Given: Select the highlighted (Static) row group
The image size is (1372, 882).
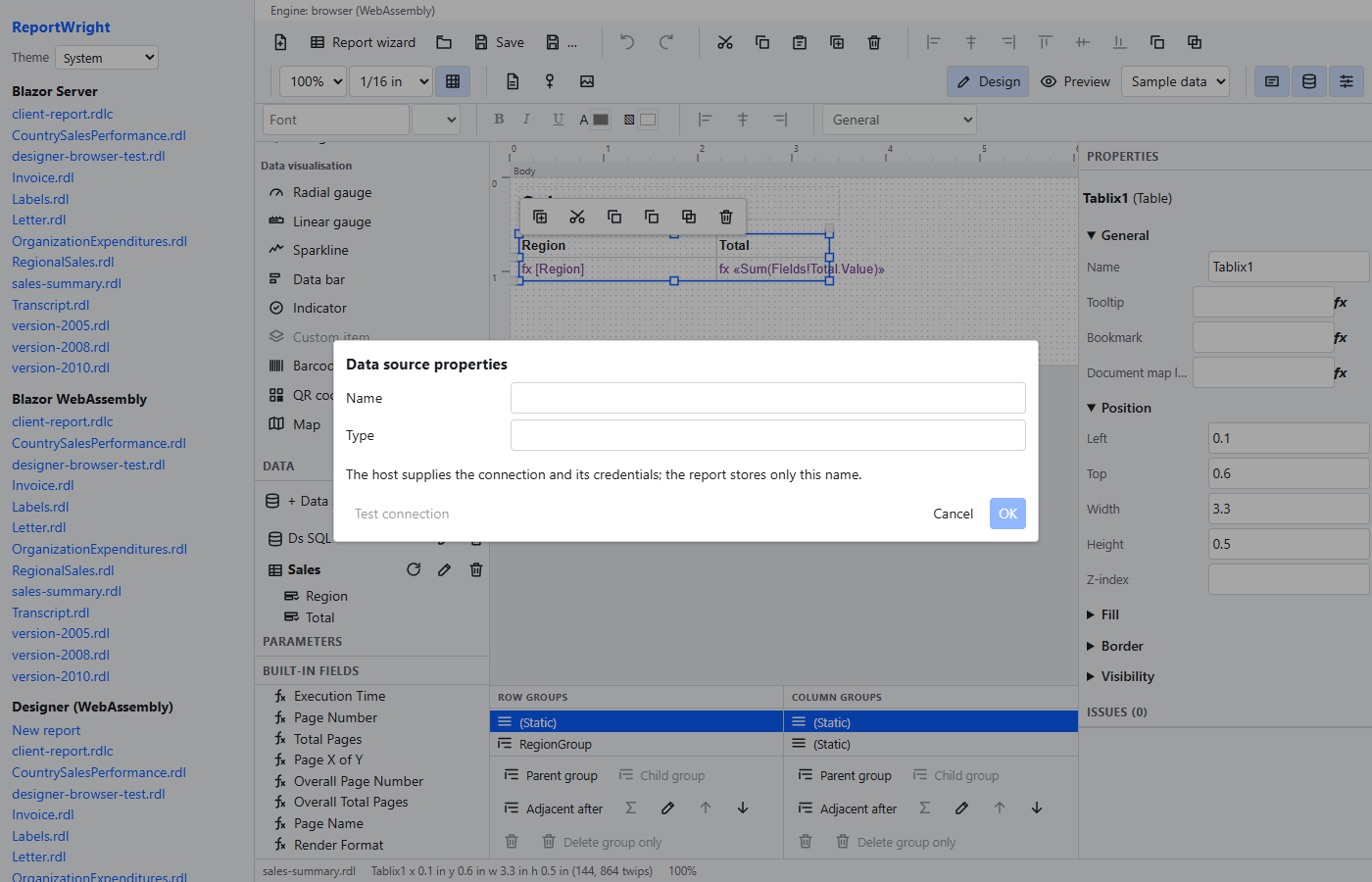Looking at the screenshot, I should tap(636, 722).
